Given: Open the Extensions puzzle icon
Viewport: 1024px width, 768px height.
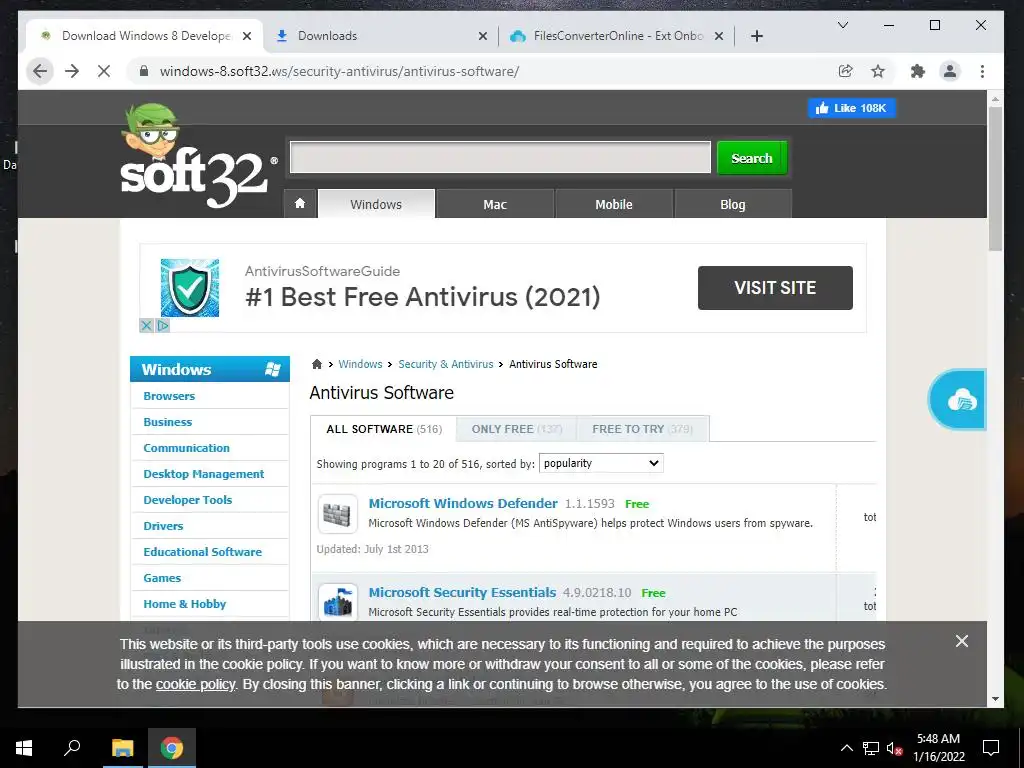Looking at the screenshot, I should point(918,71).
